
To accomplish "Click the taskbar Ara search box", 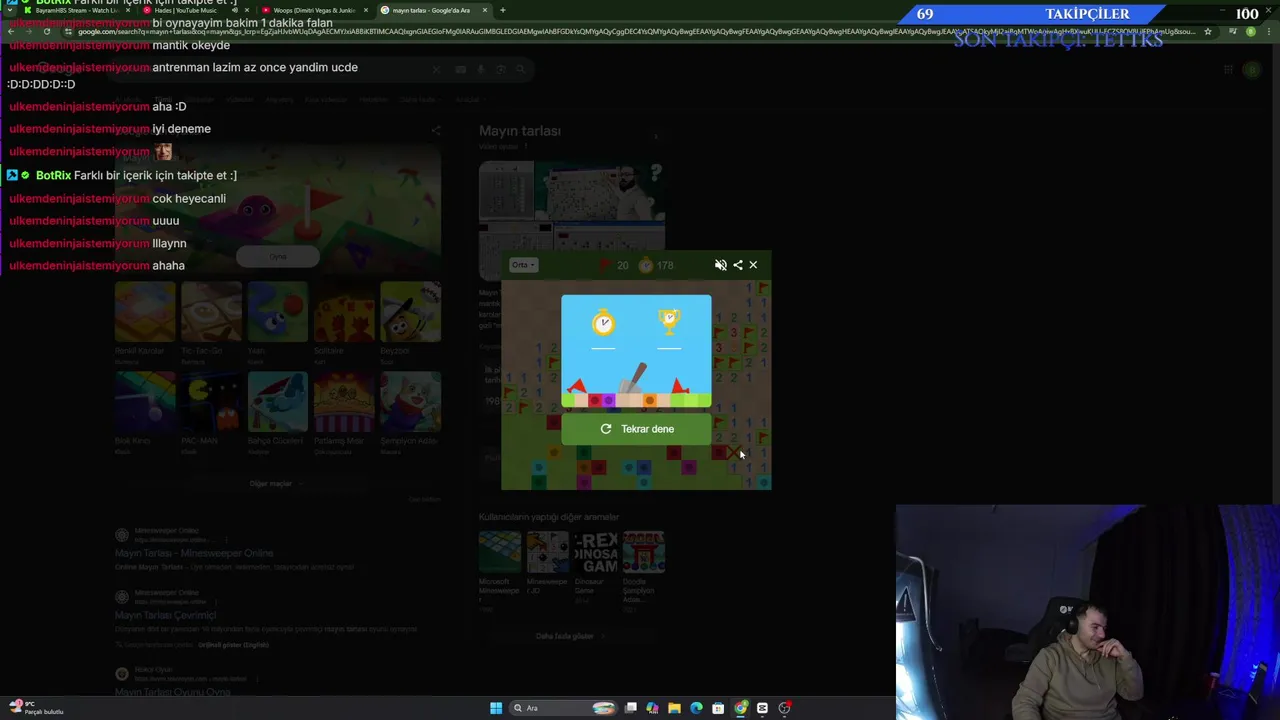I will [x=564, y=708].
